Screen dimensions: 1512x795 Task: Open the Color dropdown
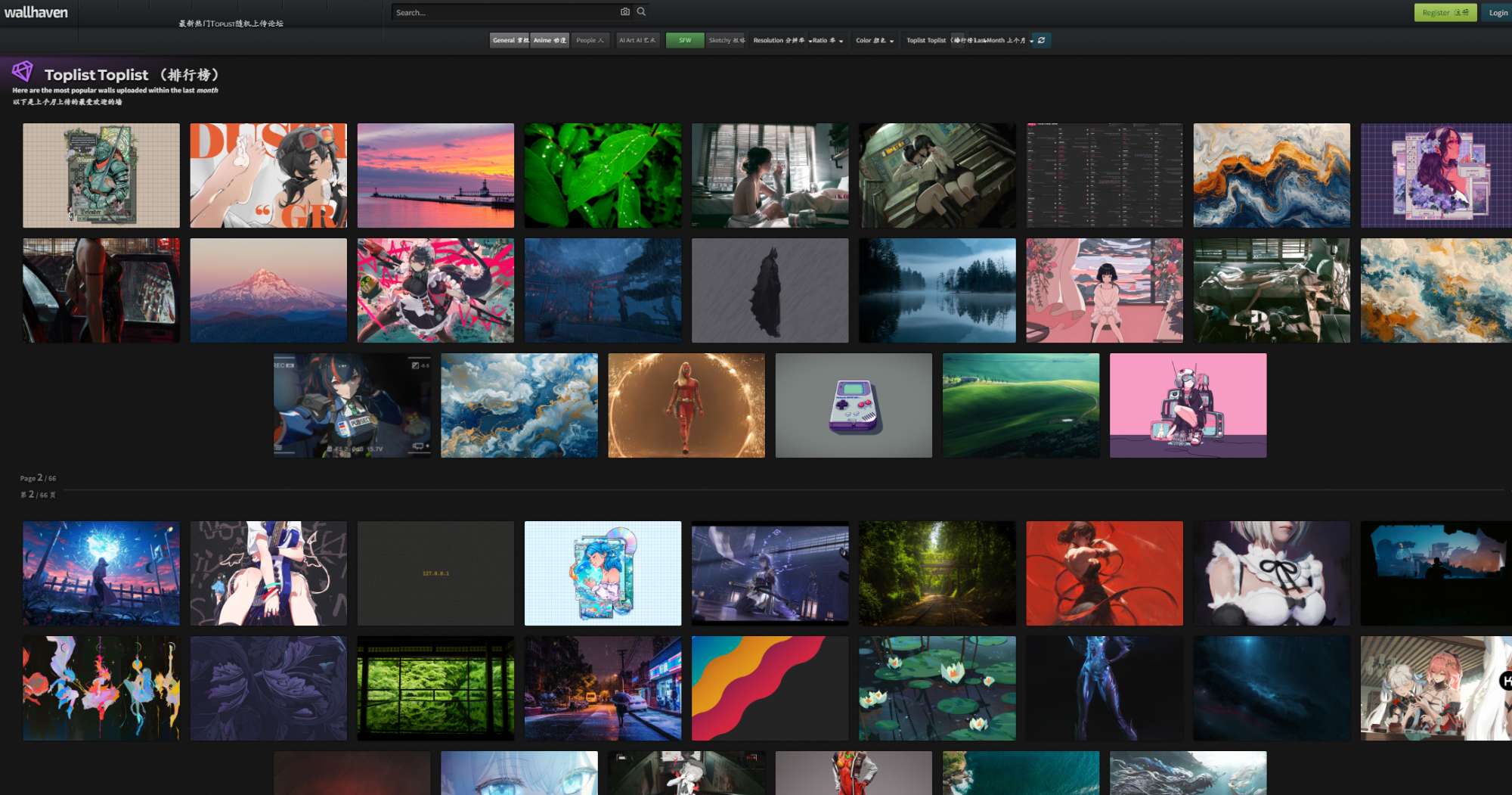click(875, 40)
